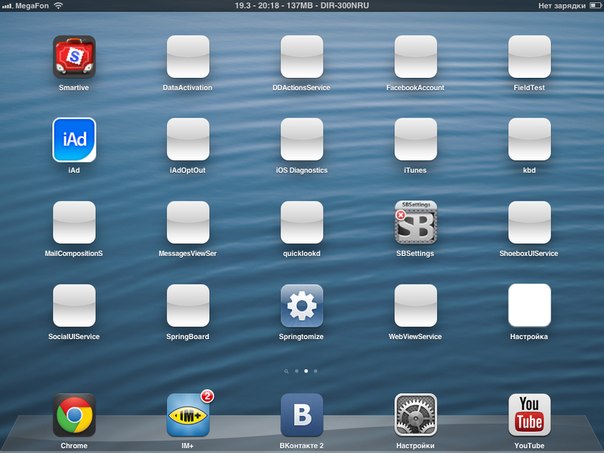Tap the Wi-Fi status icon
Image resolution: width=604 pixels, height=453 pixels.
pos(58,5)
